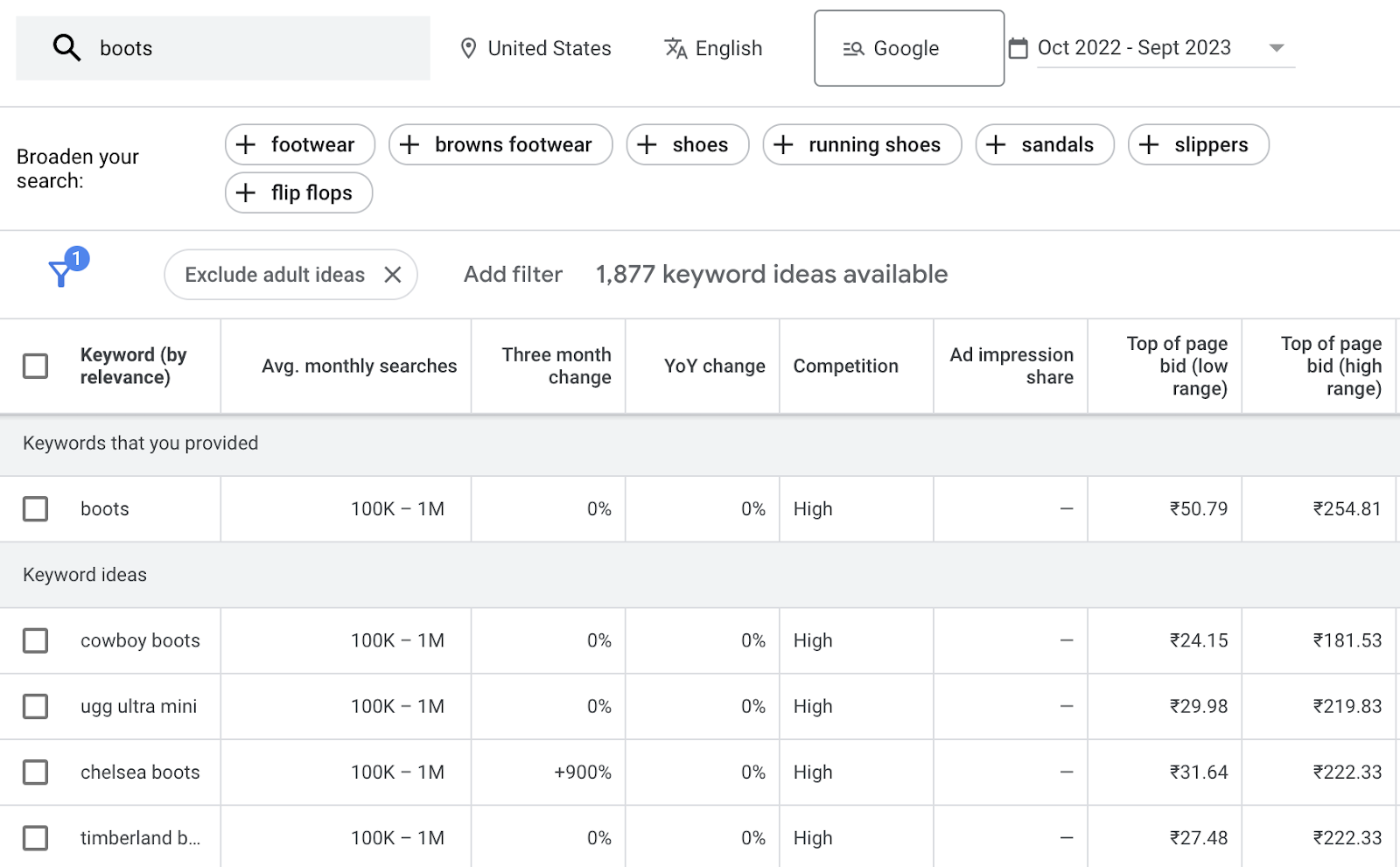Click plus icon on flip flops chip
1400x867 pixels.
[246, 192]
